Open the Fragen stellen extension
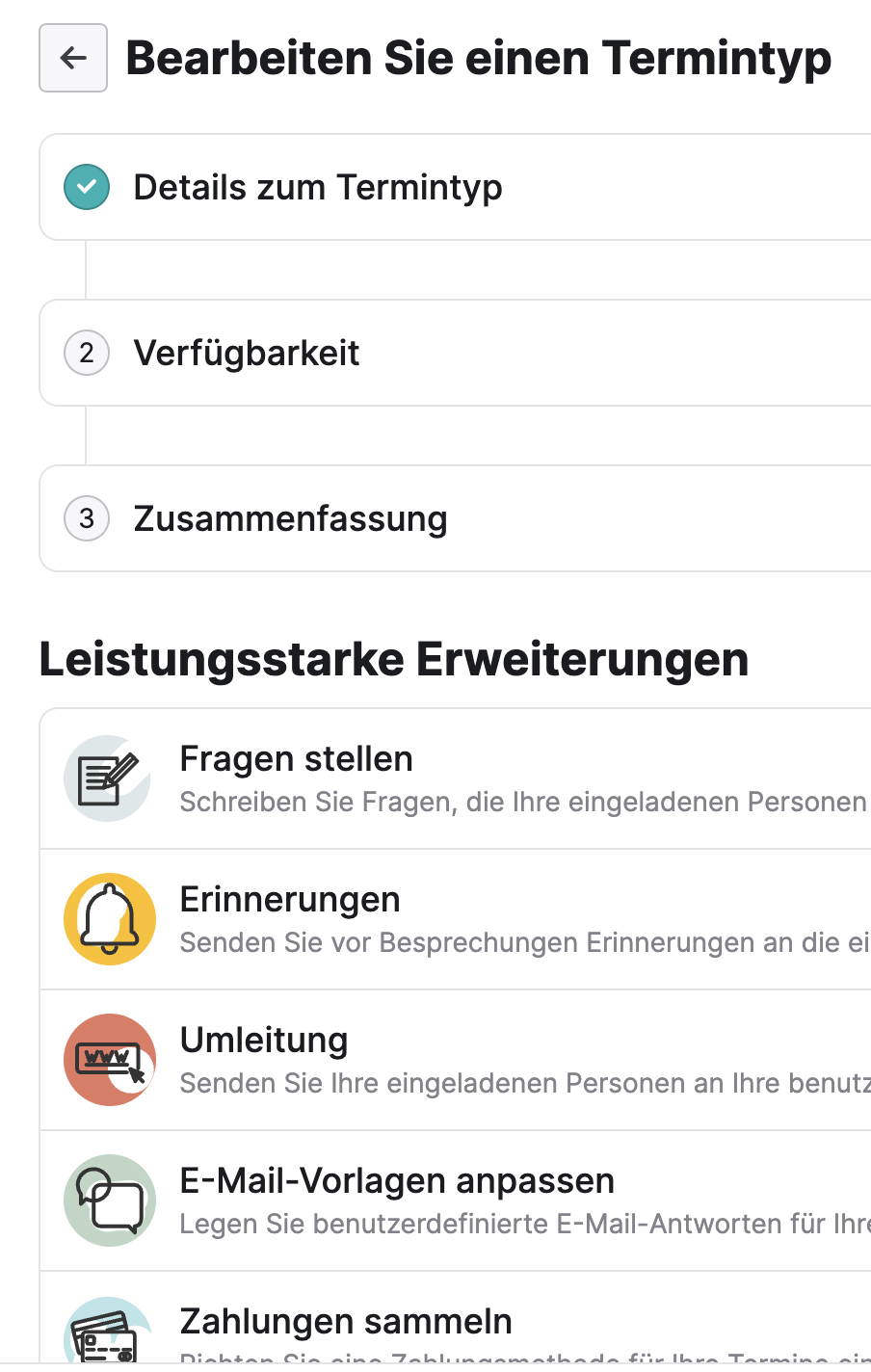Image resolution: width=871 pixels, height=1372 pixels. (455, 778)
